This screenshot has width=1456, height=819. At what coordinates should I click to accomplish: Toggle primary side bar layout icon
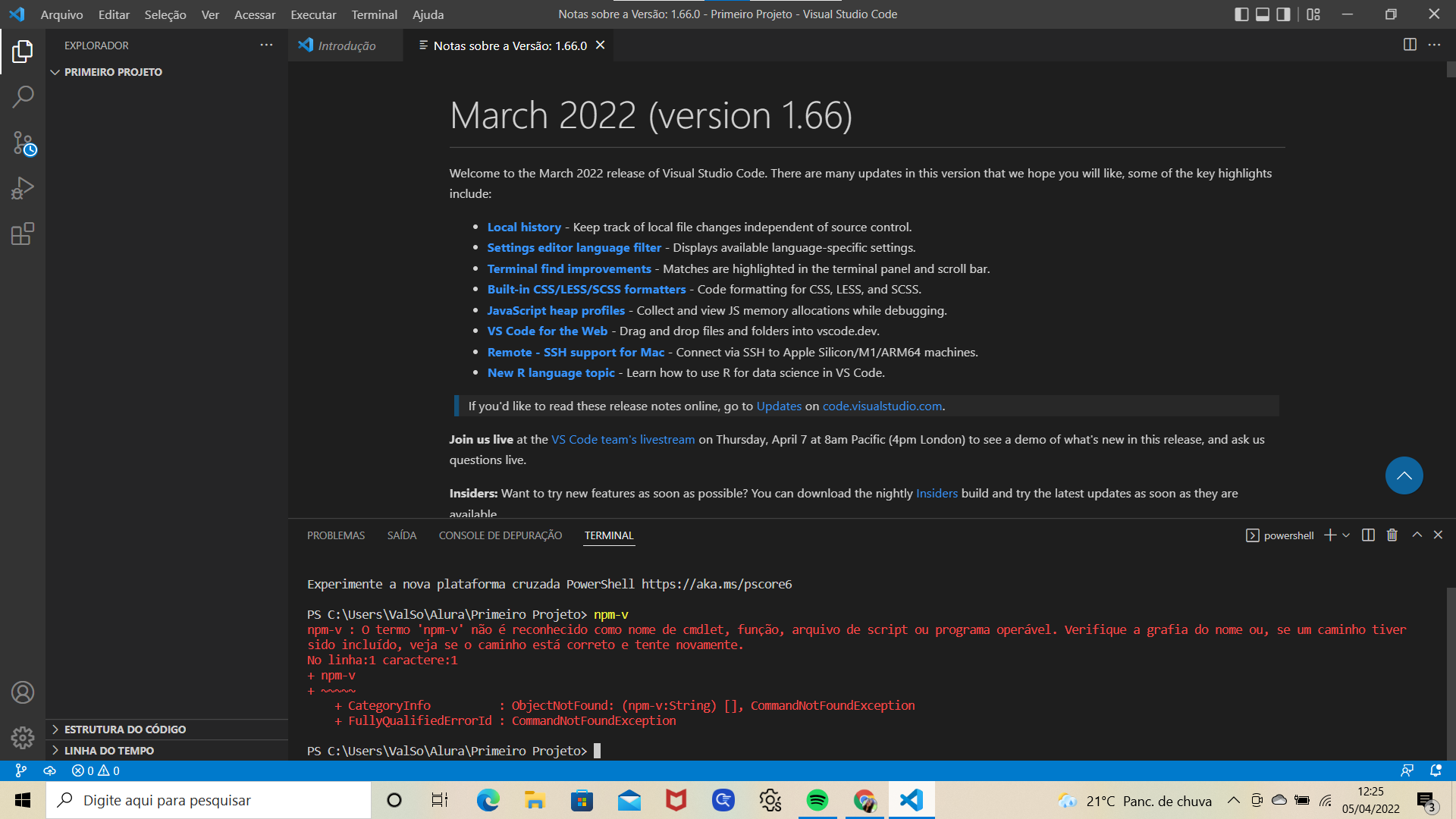1241,14
